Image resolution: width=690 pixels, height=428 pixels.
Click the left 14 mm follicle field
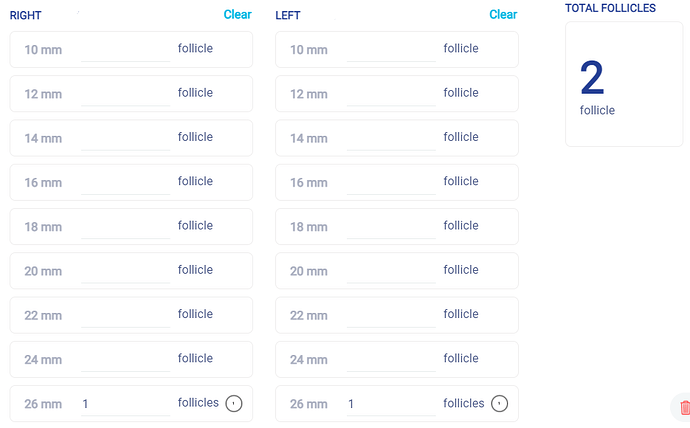pyautogui.click(x=391, y=138)
